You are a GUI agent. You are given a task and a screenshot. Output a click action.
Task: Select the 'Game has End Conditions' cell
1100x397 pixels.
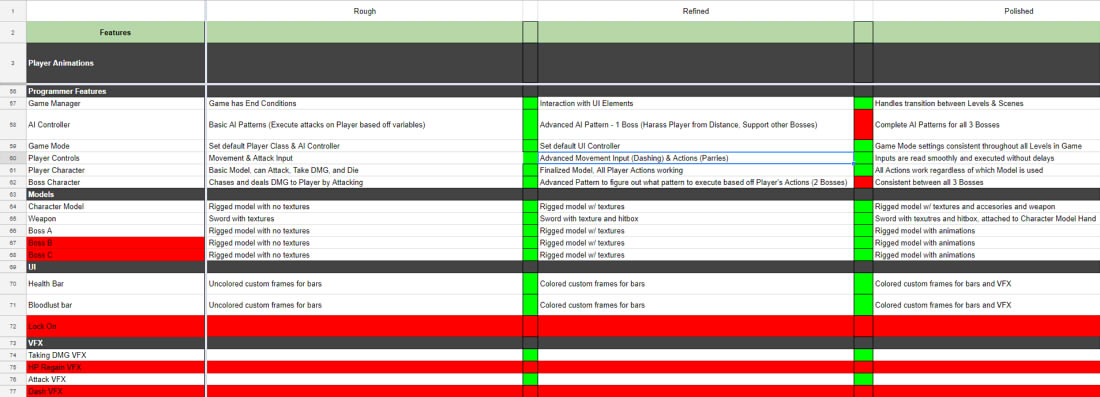click(x=364, y=103)
